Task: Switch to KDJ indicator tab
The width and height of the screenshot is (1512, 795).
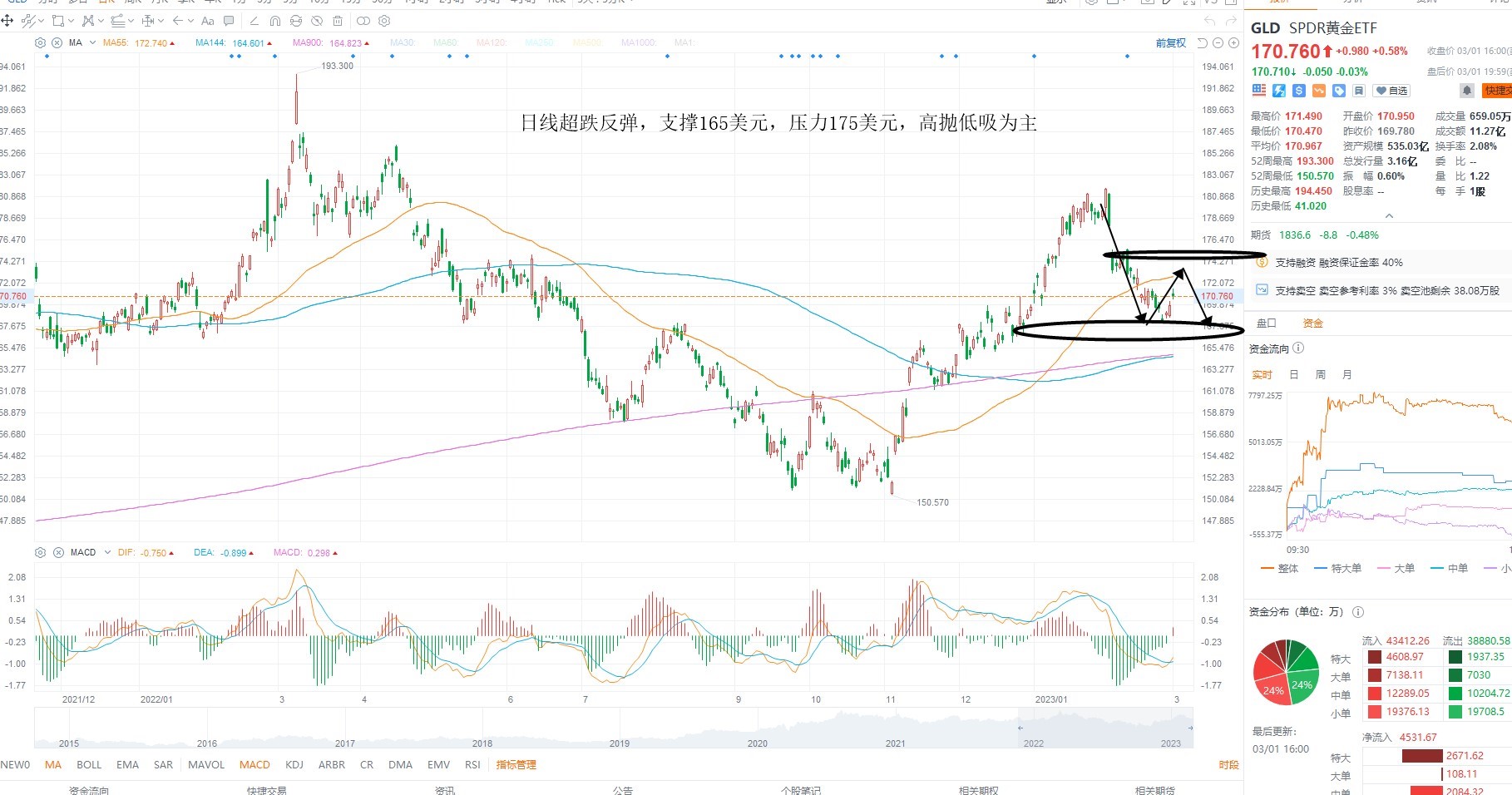Action: point(294,764)
